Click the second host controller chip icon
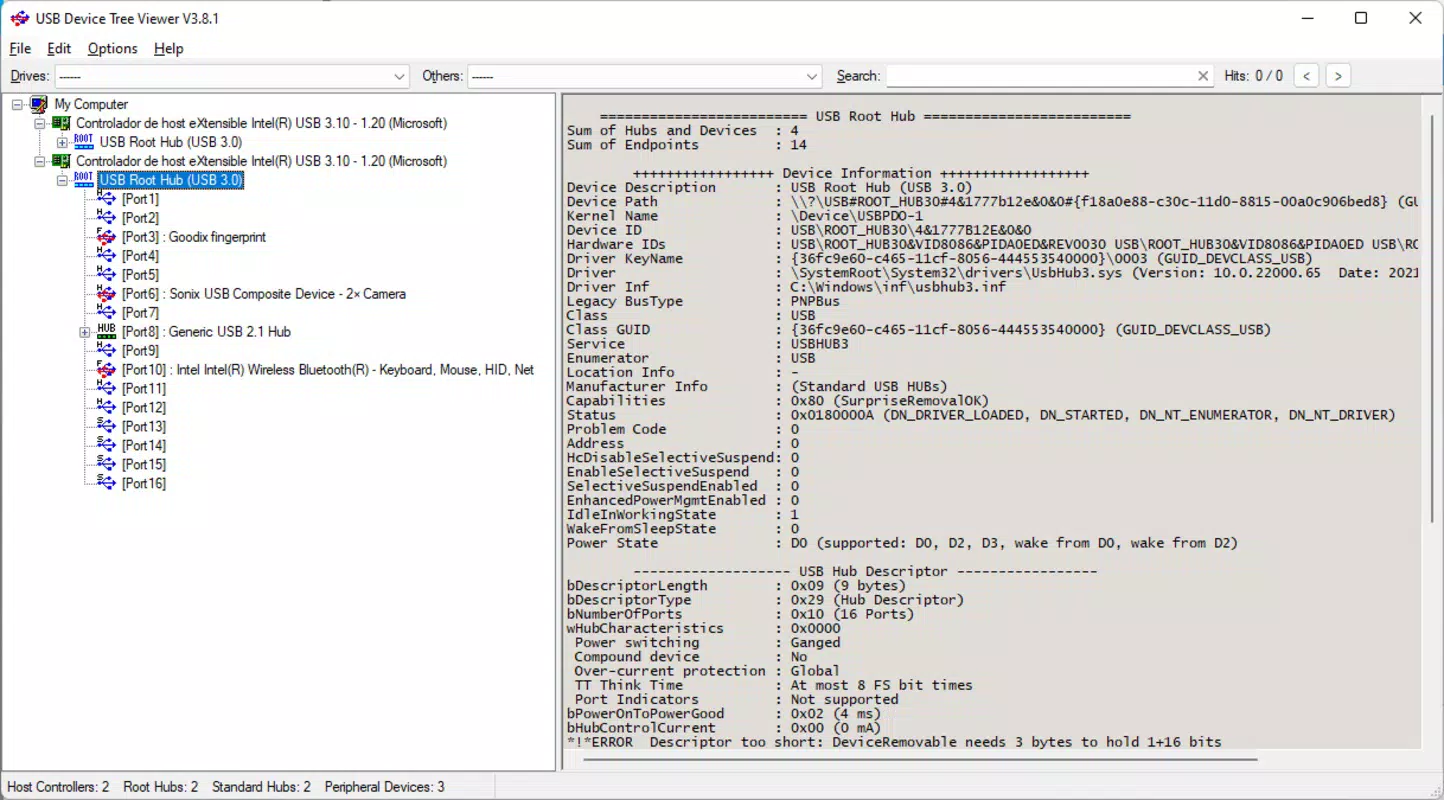Viewport: 1444px width, 800px height. [x=61, y=161]
